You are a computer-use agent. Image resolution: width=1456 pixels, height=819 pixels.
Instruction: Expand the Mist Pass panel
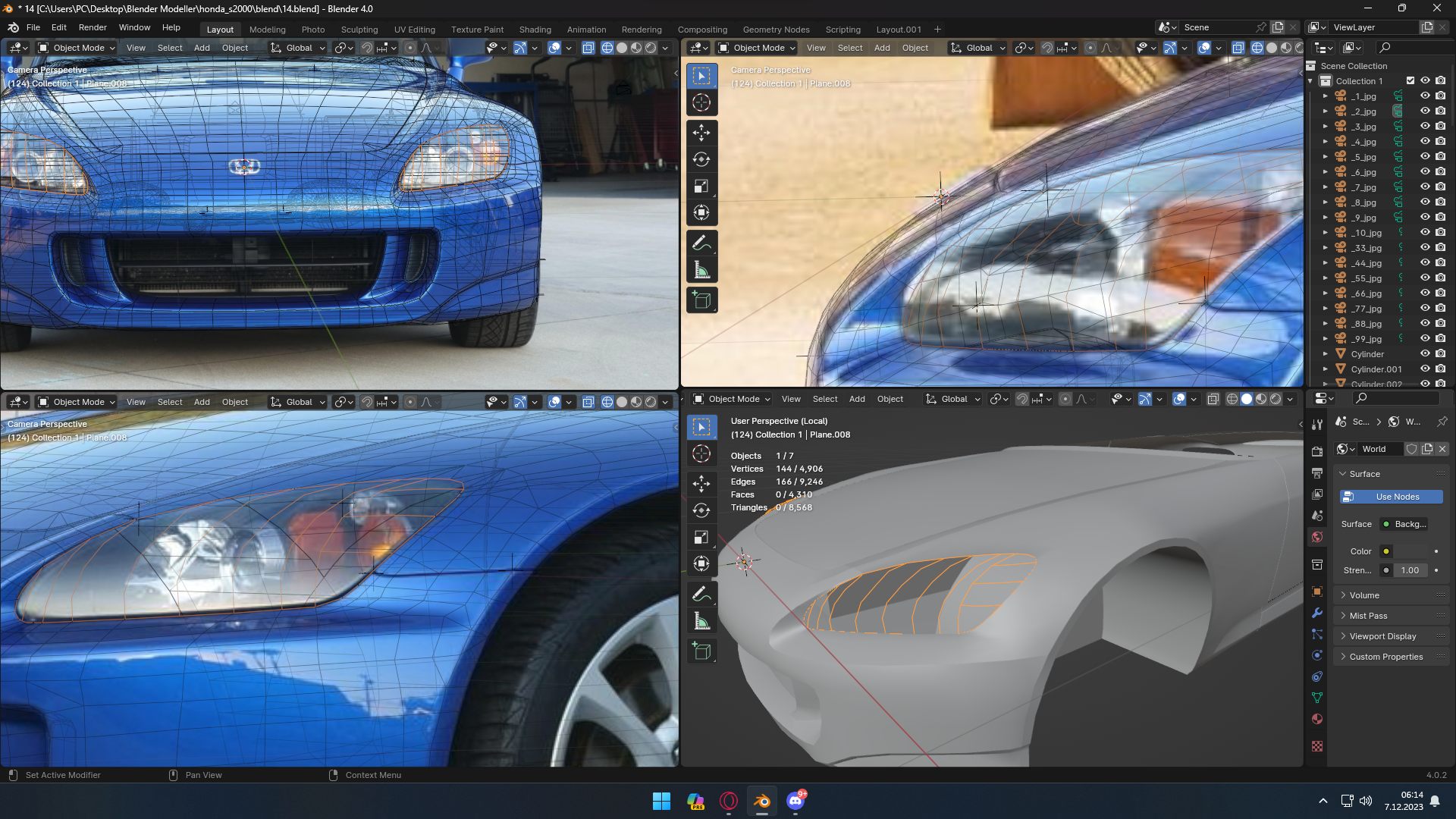1368,616
